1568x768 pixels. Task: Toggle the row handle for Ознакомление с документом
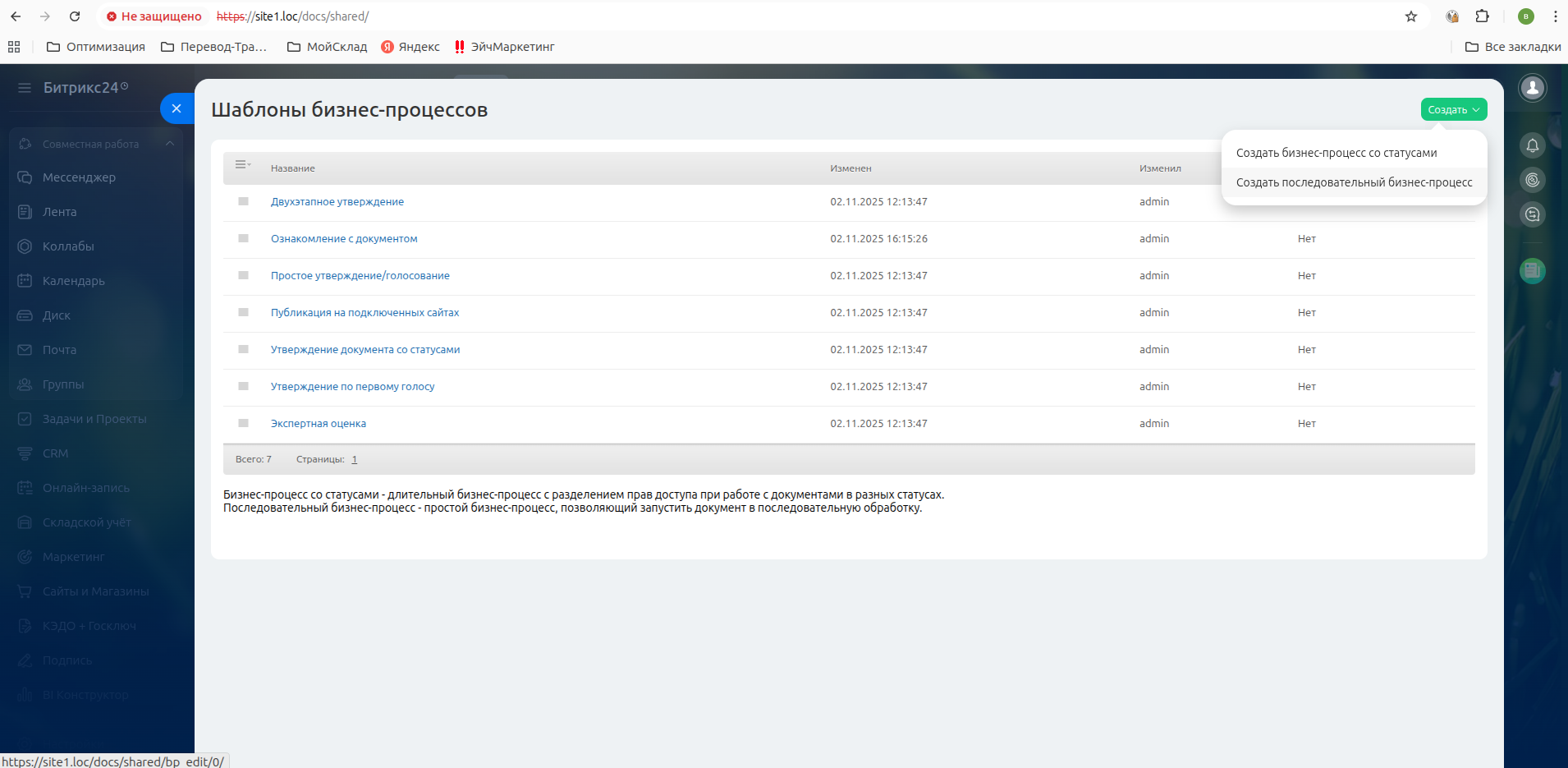[x=243, y=238]
